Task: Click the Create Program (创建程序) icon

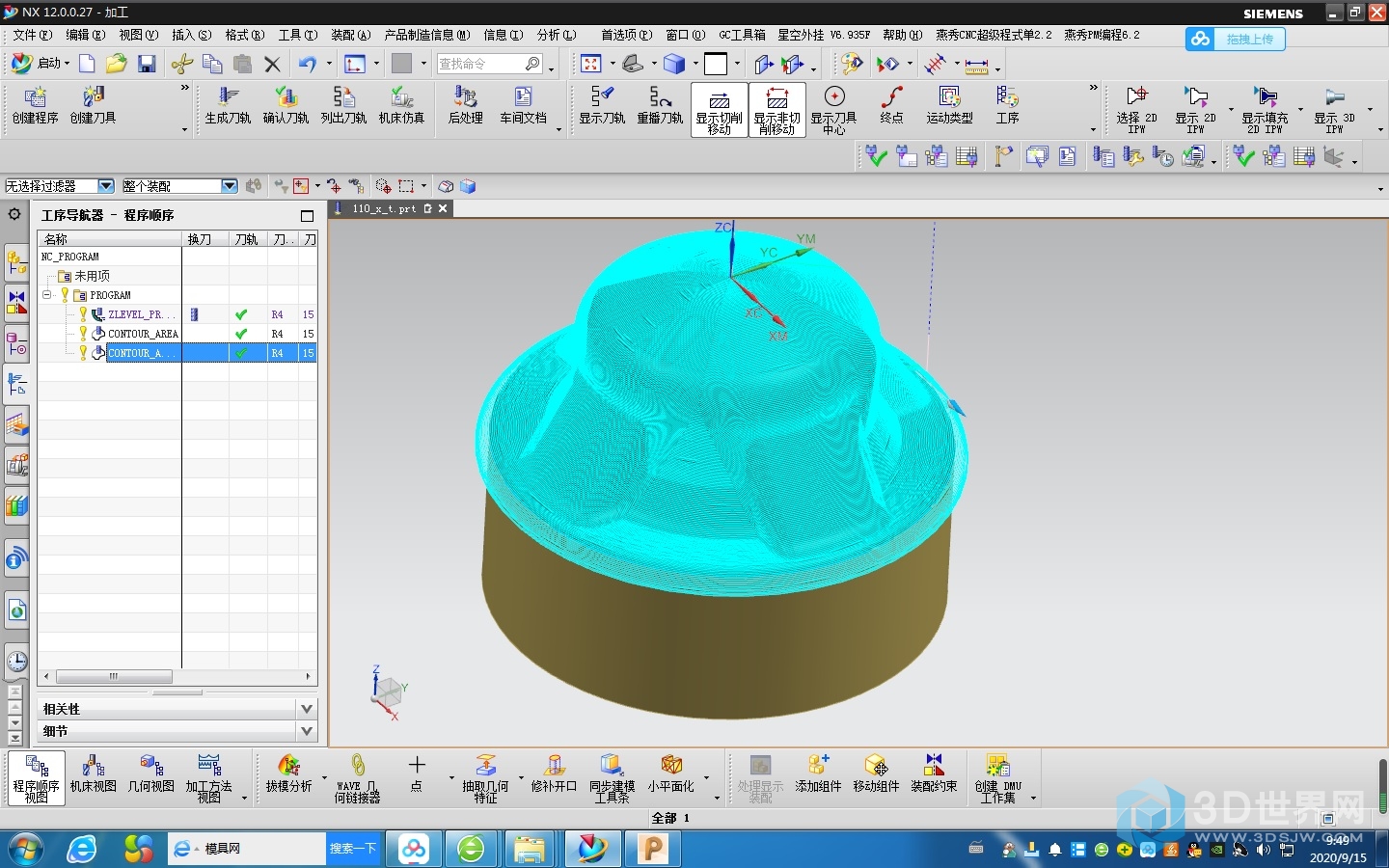Action: click(35, 105)
